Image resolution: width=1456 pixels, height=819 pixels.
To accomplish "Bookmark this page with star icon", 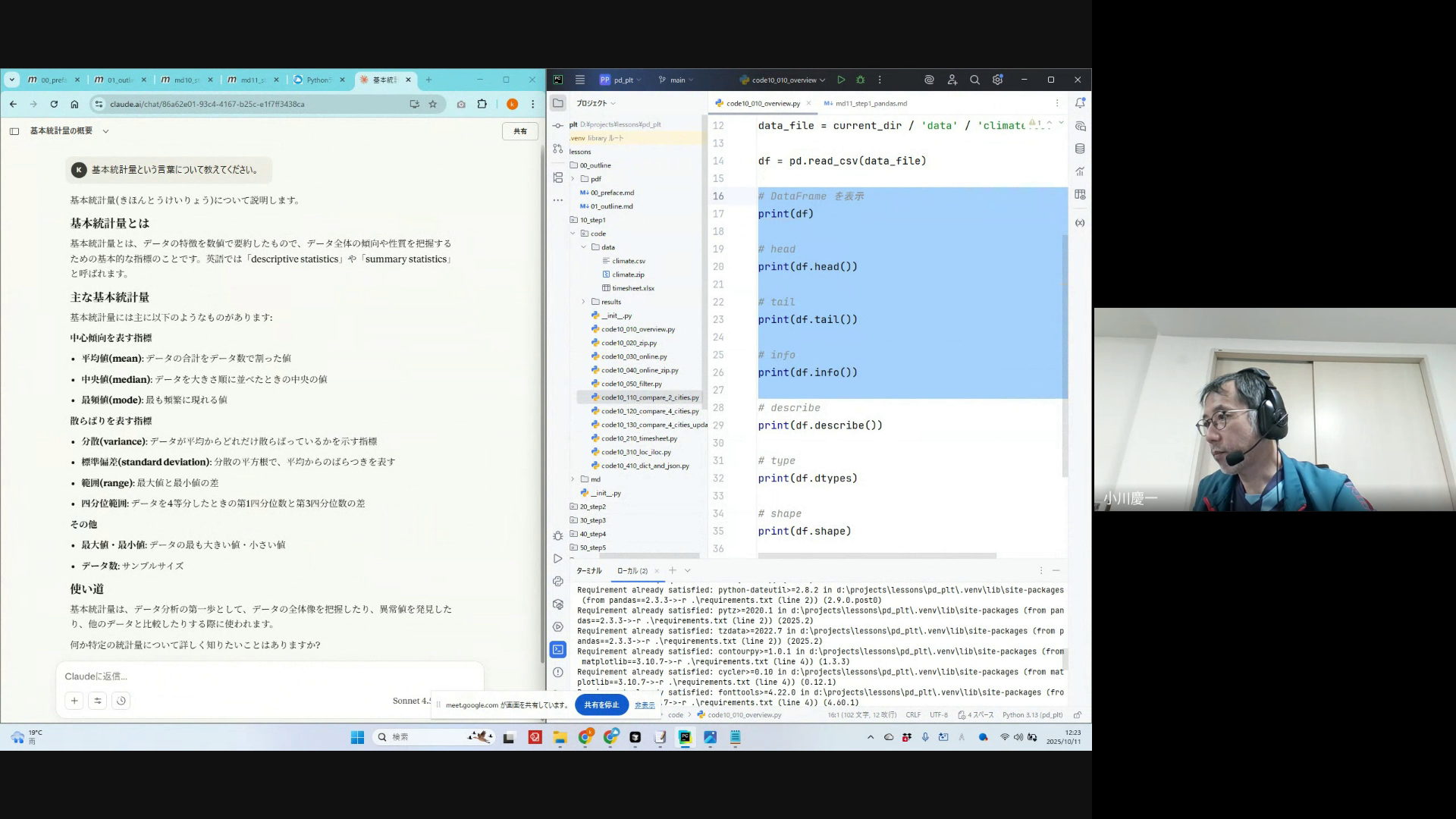I will pyautogui.click(x=433, y=104).
